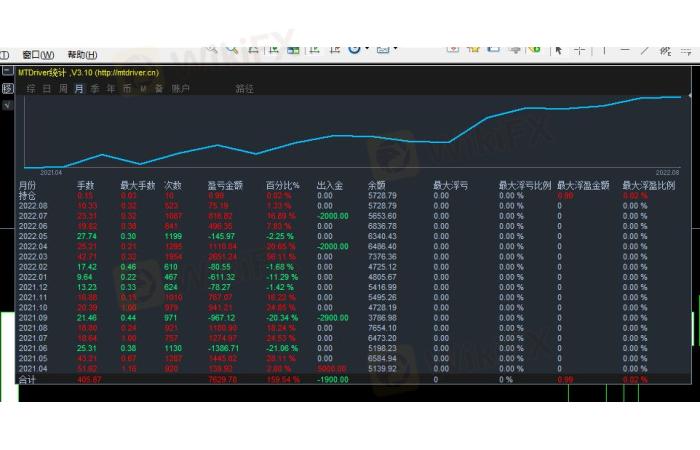Click the 路径 path button

tap(244, 89)
